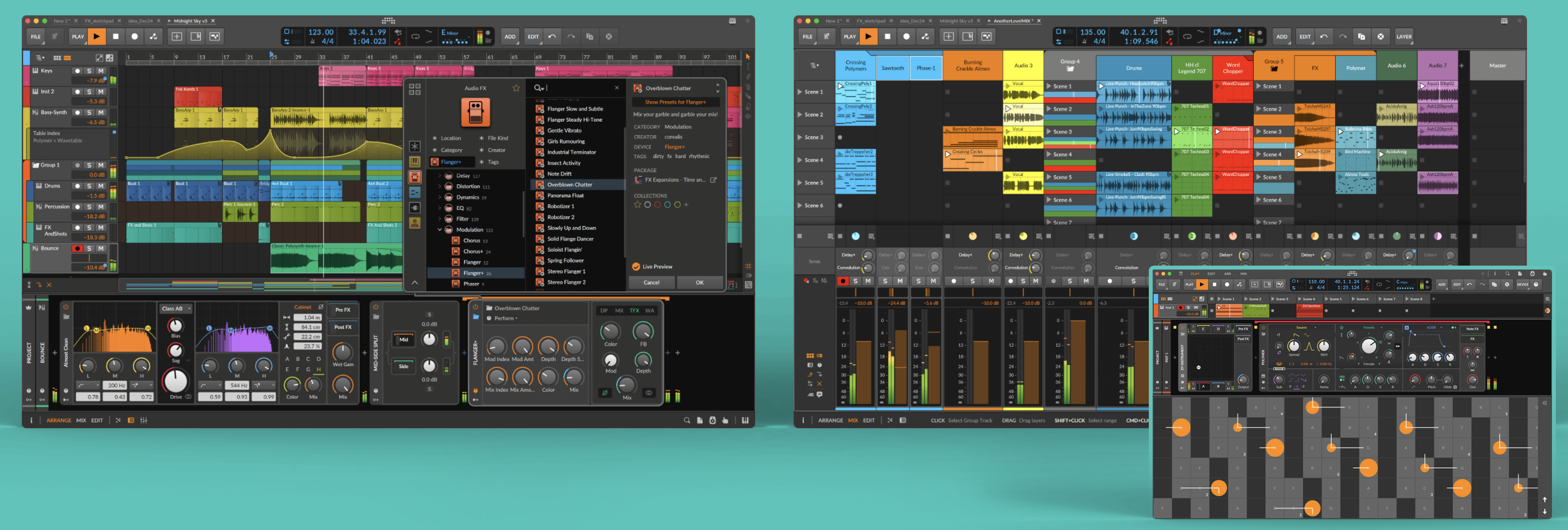
Task: Switch to the idea_Dec24 tab in the AnotherLevelMIX window
Action: pyautogui.click(x=913, y=21)
